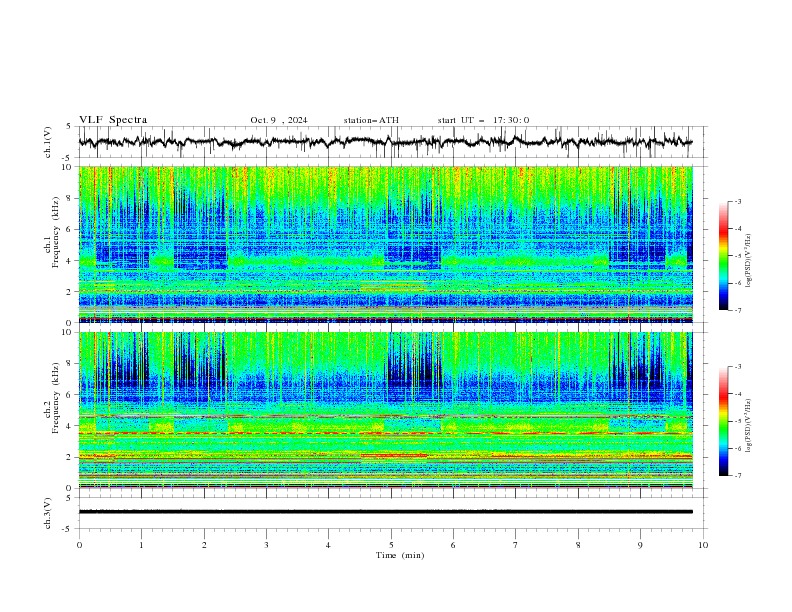Screen dimensions: 792x612
Task: Click time axis tick label "0"
Action: (79, 545)
